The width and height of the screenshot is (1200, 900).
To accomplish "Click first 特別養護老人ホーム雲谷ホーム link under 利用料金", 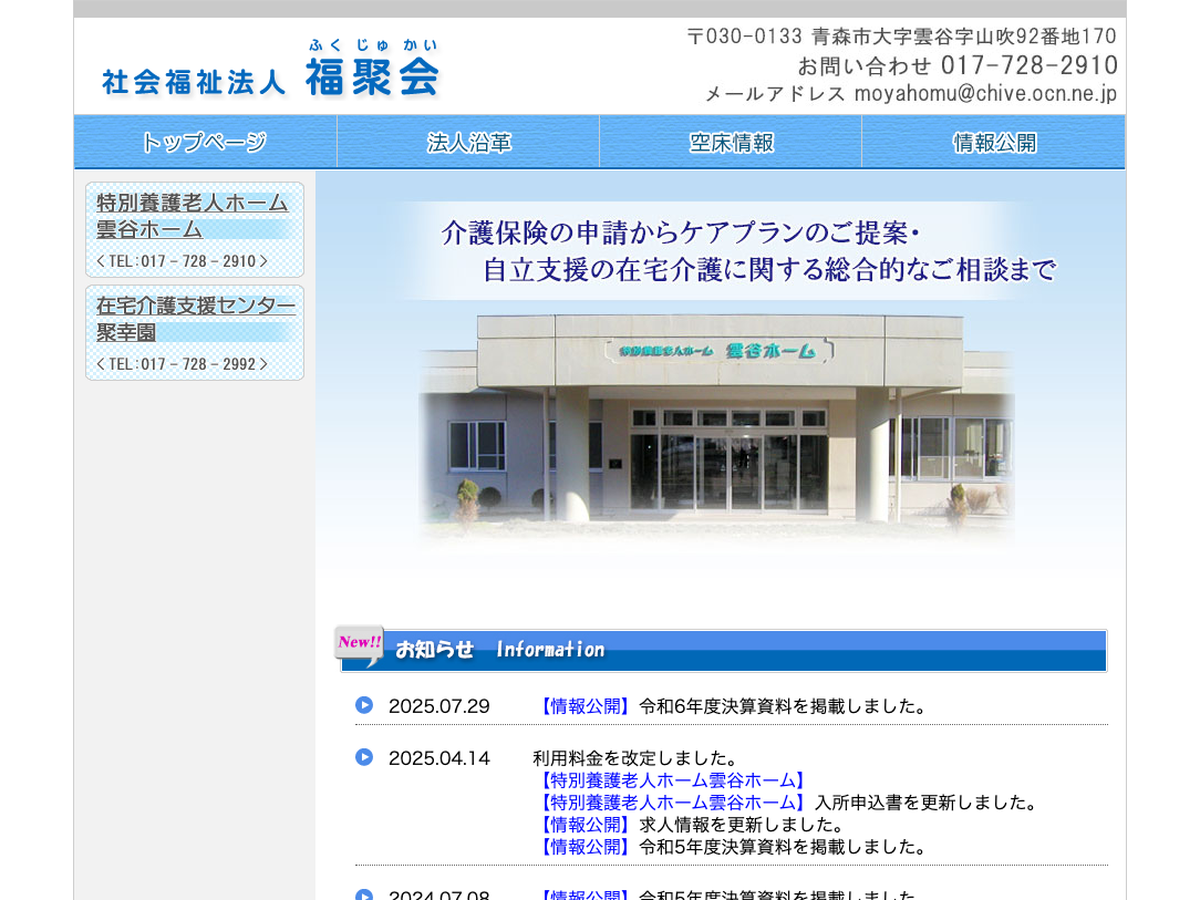I will pyautogui.click(x=670, y=780).
